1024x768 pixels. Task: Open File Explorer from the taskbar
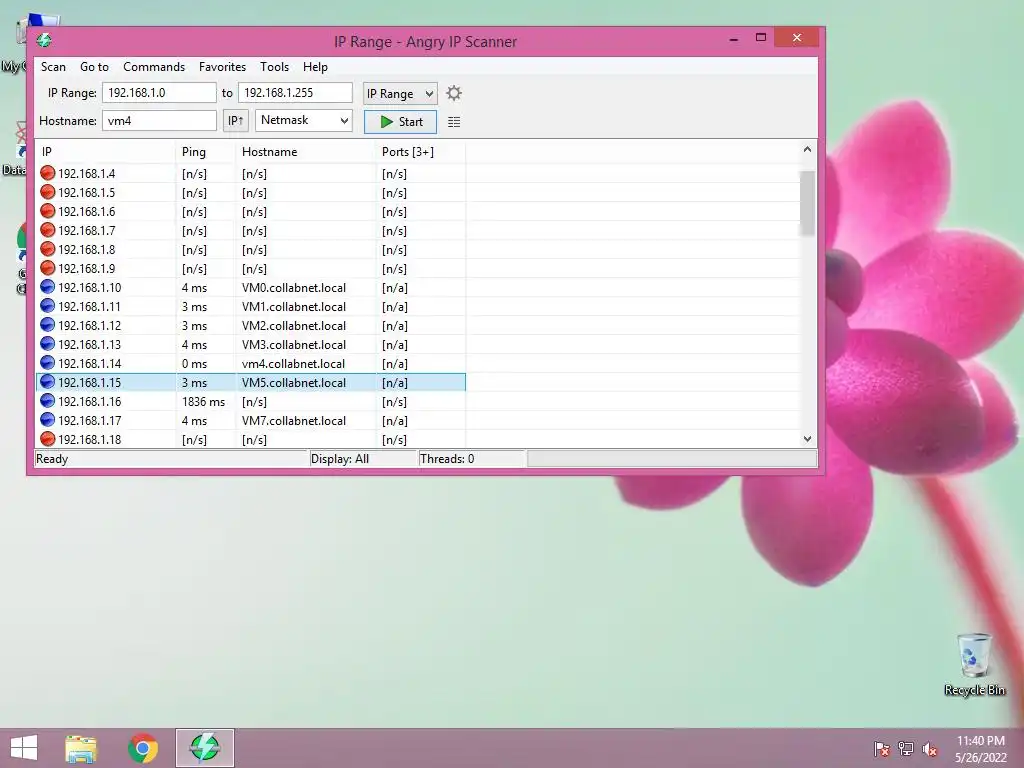coord(81,748)
